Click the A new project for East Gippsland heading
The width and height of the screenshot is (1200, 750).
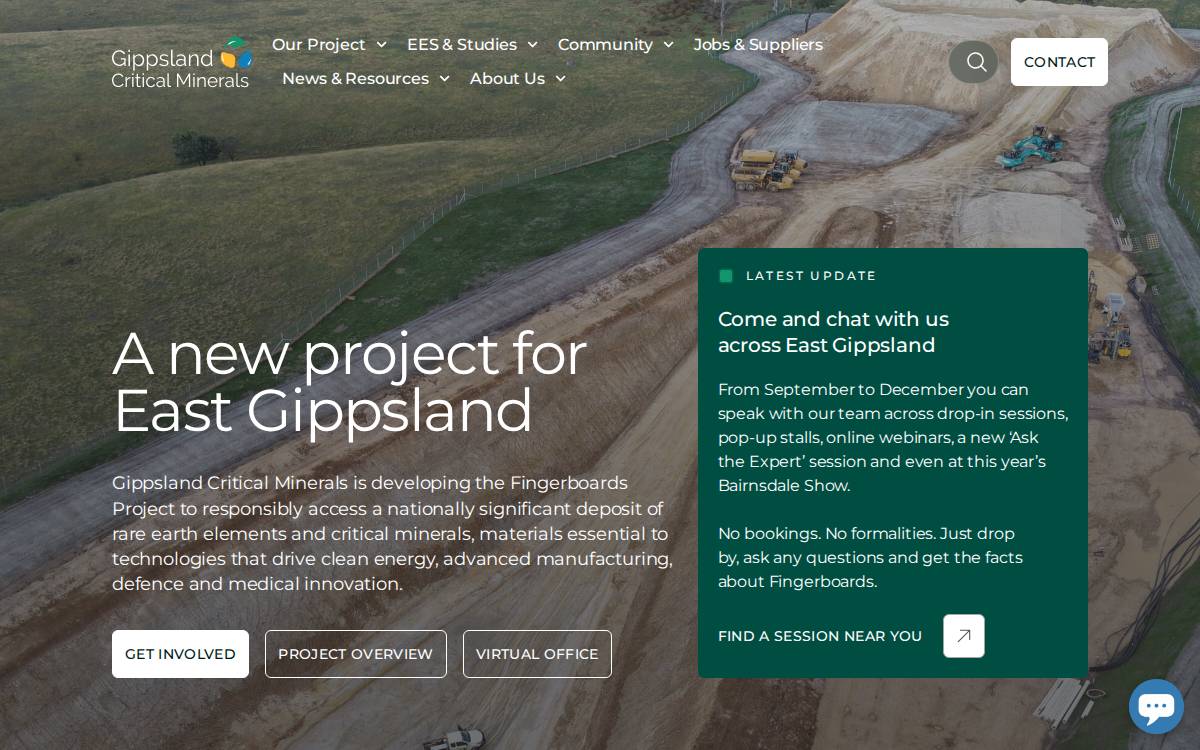coord(350,382)
